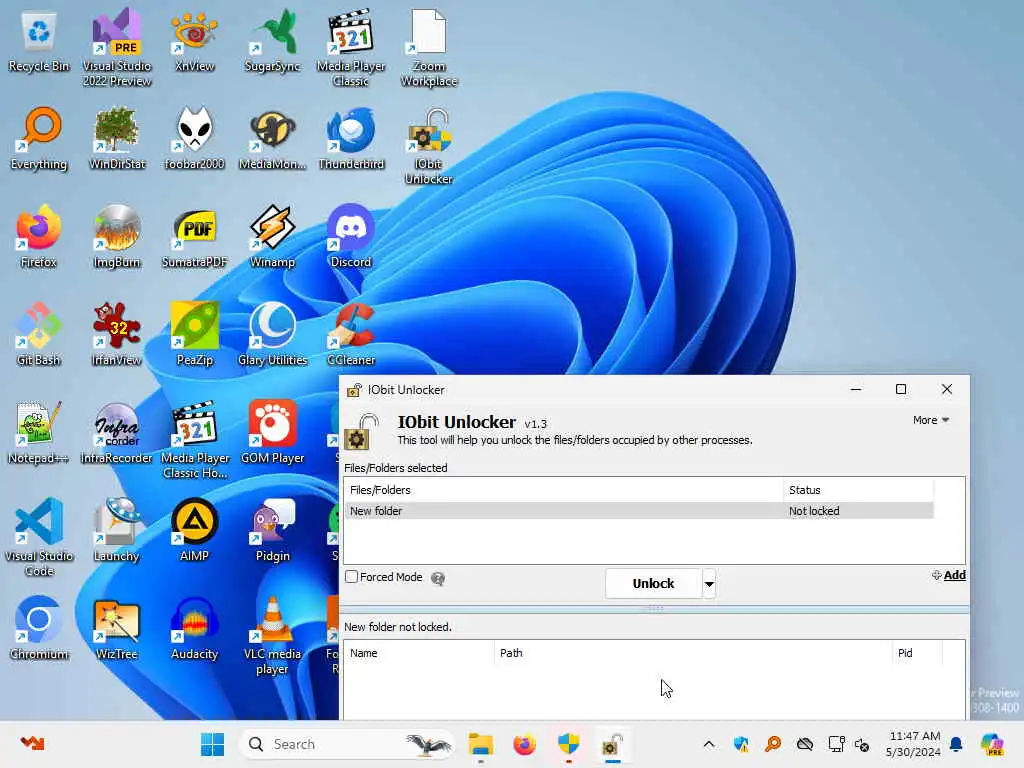Click the Forced Mode help icon
The image size is (1024, 768).
point(438,578)
